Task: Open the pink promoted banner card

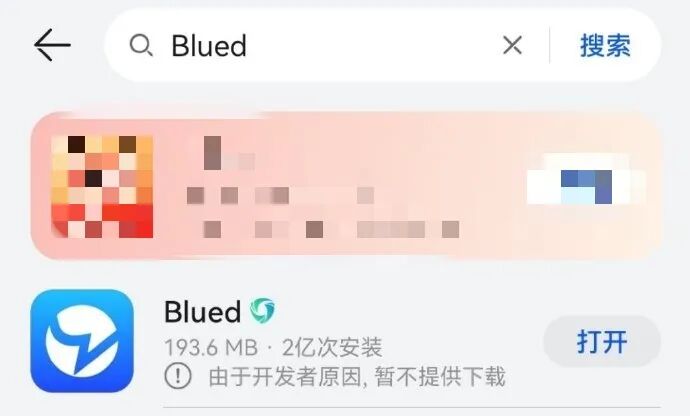Action: tap(346, 186)
